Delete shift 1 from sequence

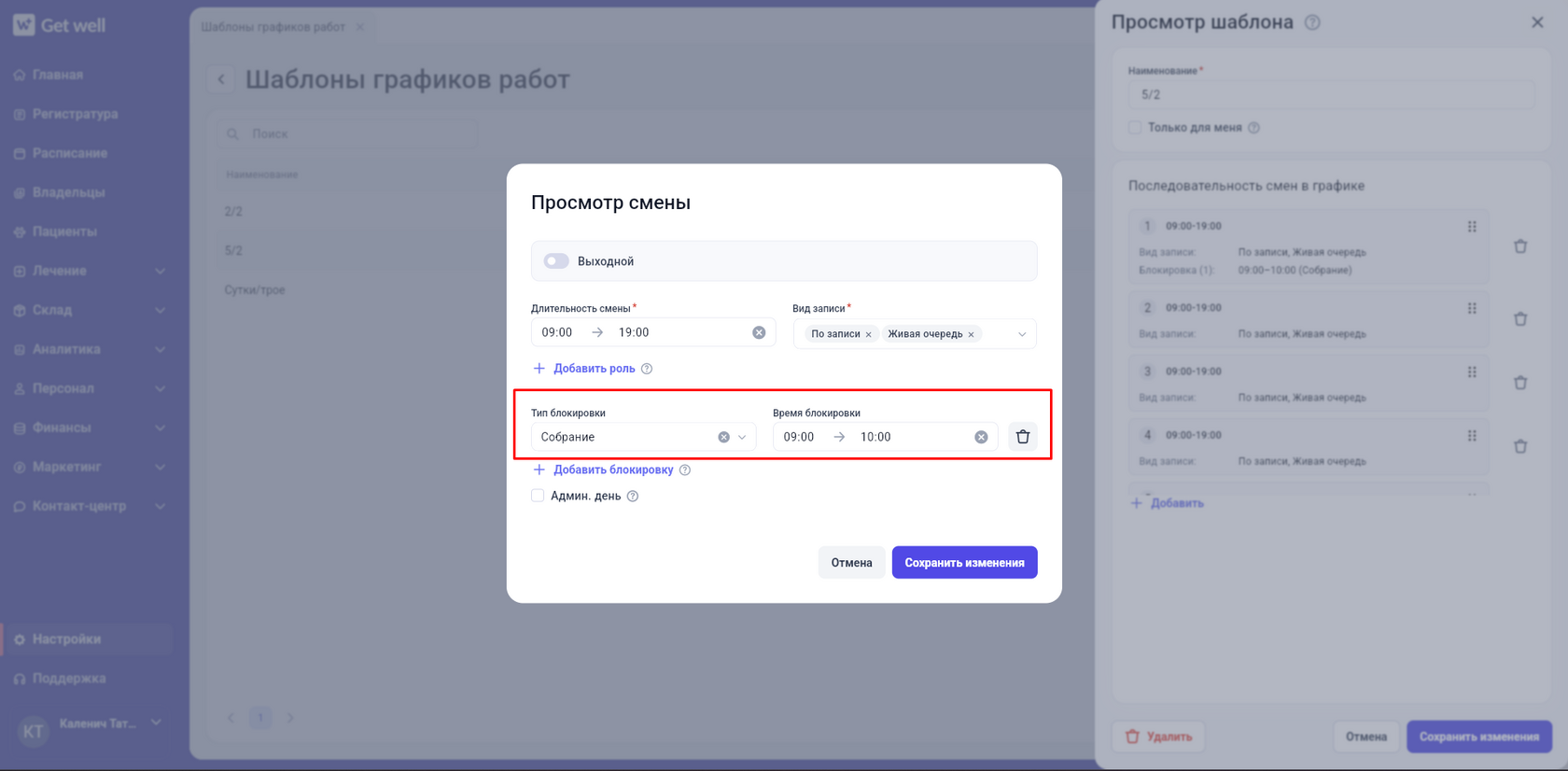[x=1520, y=246]
